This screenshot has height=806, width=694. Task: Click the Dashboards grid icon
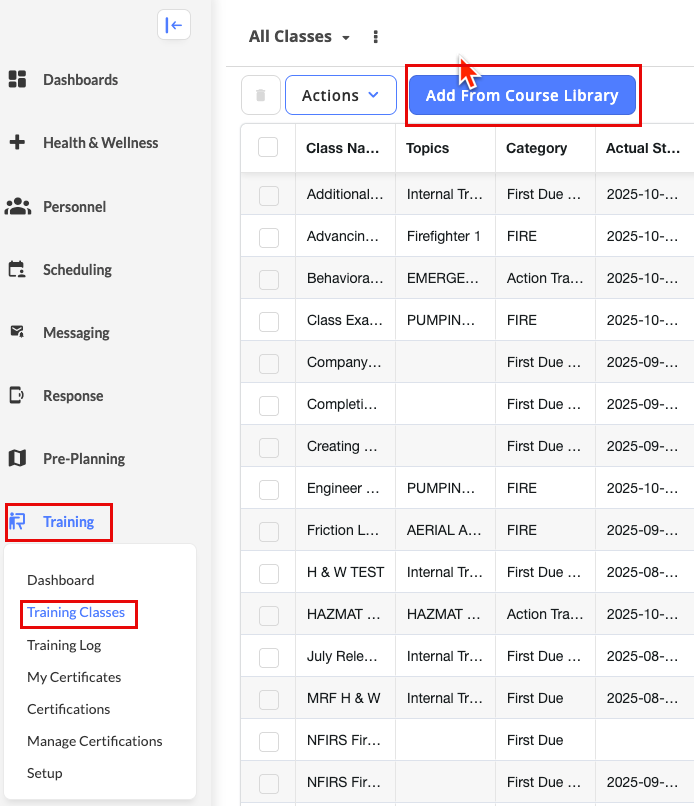(x=17, y=80)
